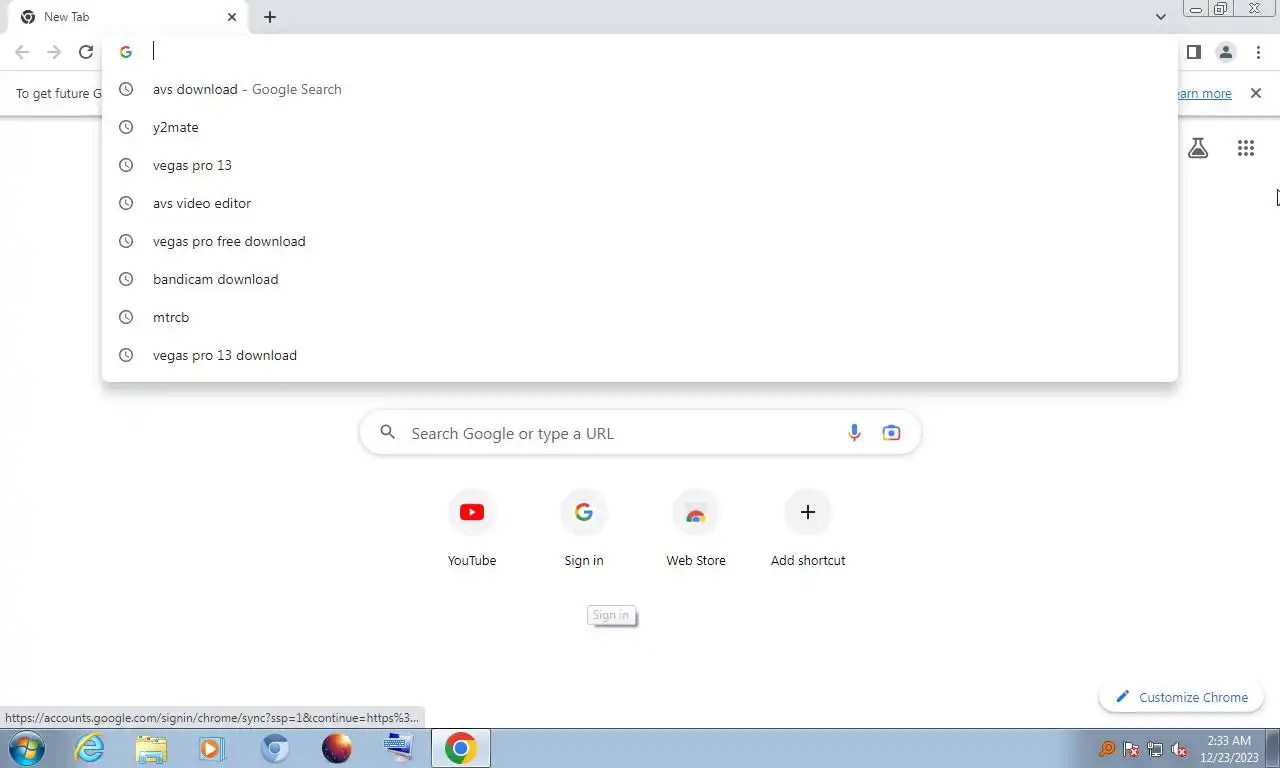Viewport: 1280px width, 768px height.
Task: Choose the 'mtrcb' history suggestion
Action: click(640, 317)
